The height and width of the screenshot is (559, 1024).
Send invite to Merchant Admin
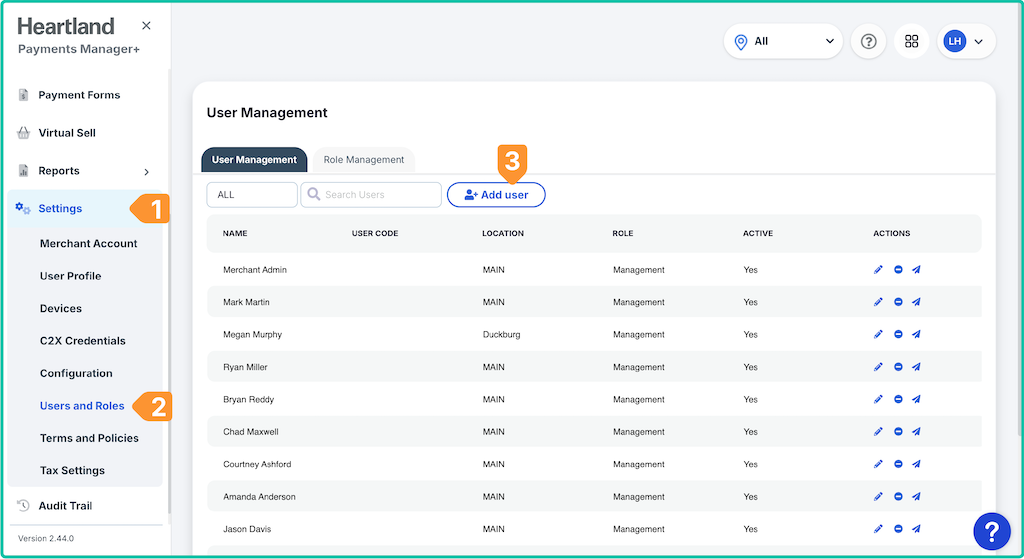916,270
